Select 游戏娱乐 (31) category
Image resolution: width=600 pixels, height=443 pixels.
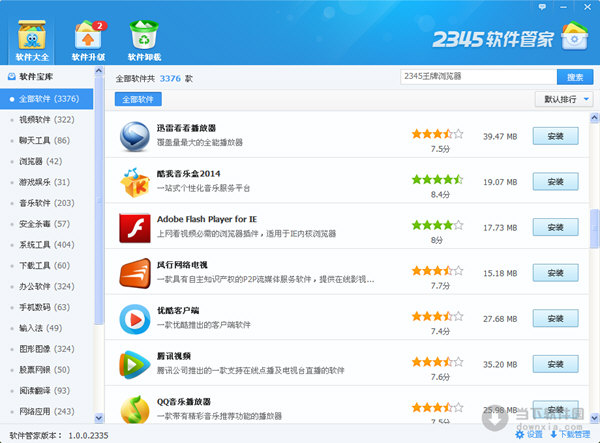[46, 182]
